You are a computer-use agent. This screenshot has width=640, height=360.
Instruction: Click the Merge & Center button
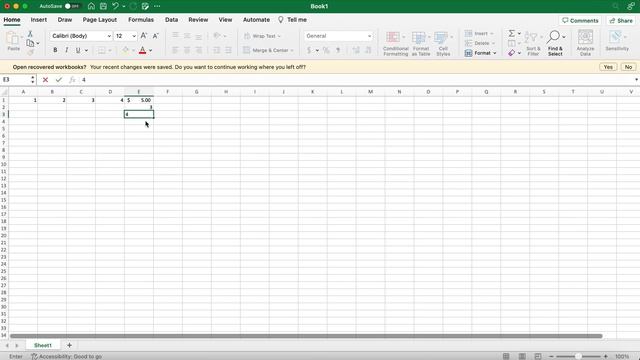click(x=268, y=50)
